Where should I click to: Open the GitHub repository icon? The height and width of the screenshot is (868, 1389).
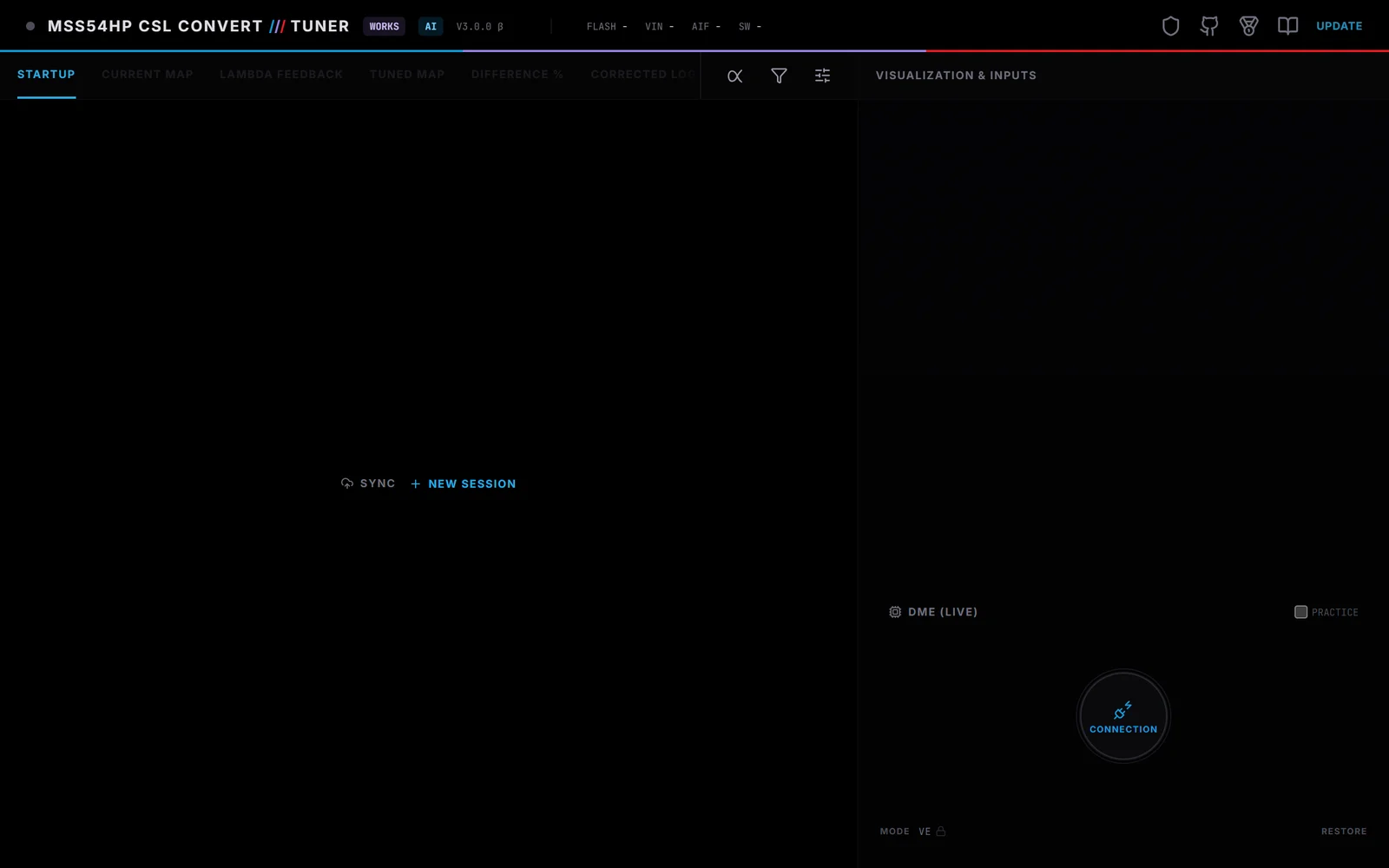(1209, 26)
